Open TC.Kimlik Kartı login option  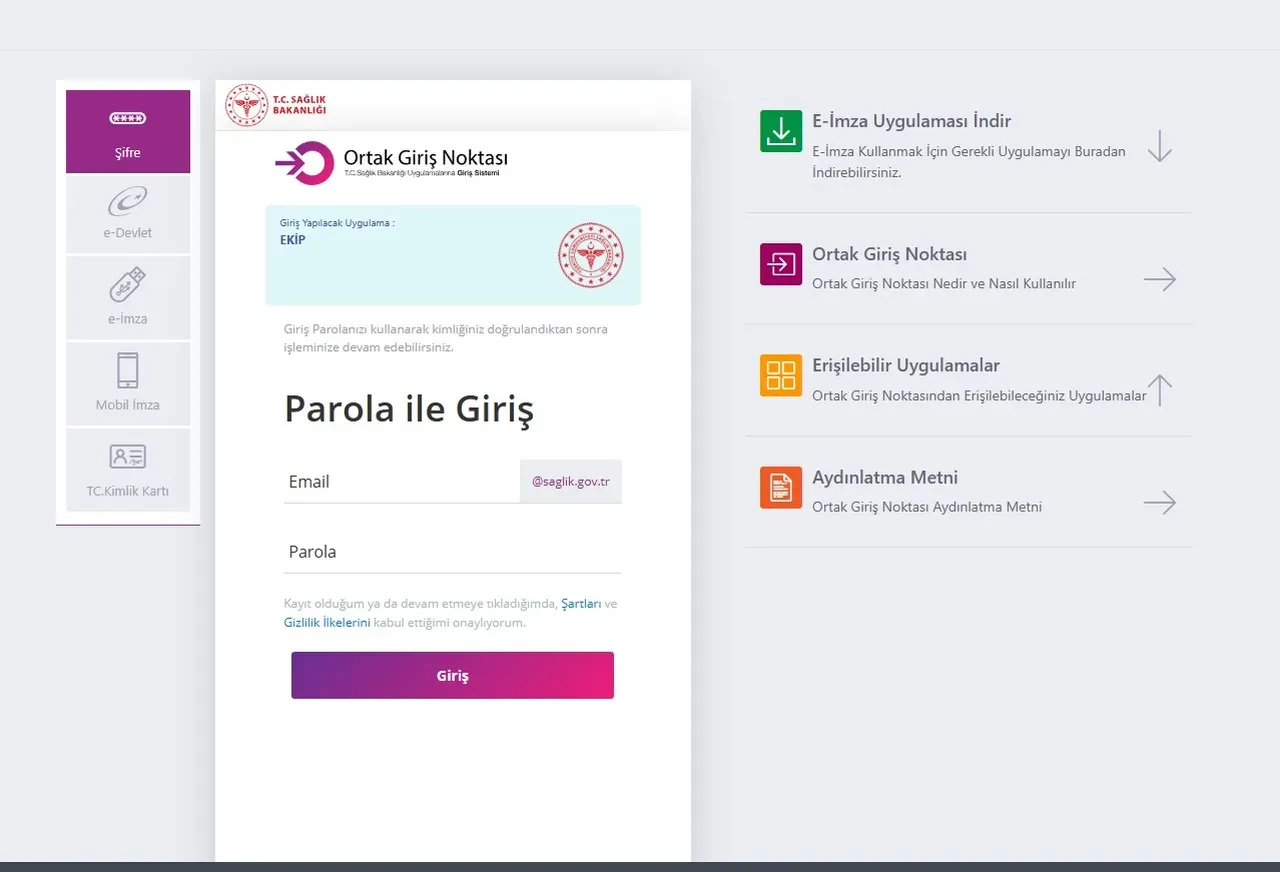click(x=128, y=458)
